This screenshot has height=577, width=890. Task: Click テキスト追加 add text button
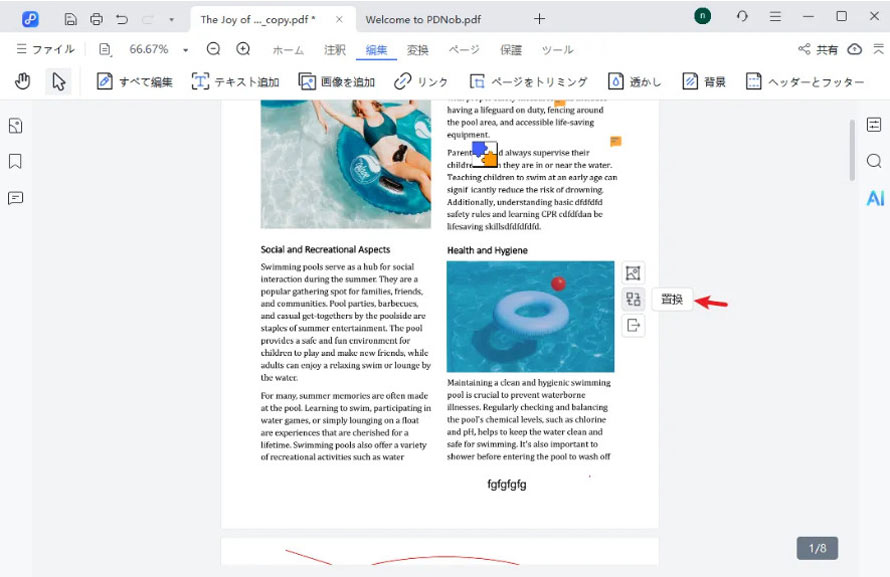[235, 82]
